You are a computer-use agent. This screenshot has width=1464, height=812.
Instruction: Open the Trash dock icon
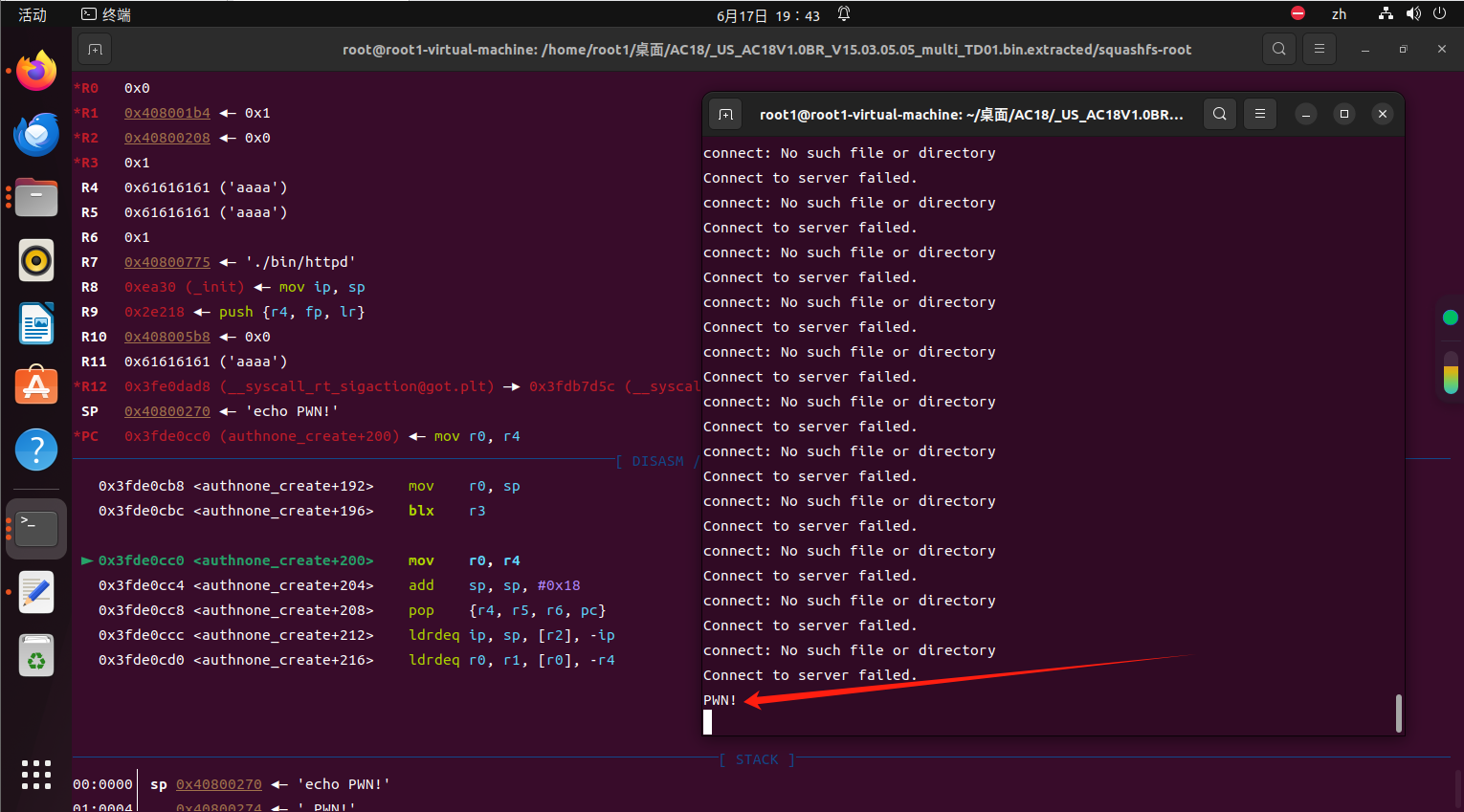pos(36,656)
